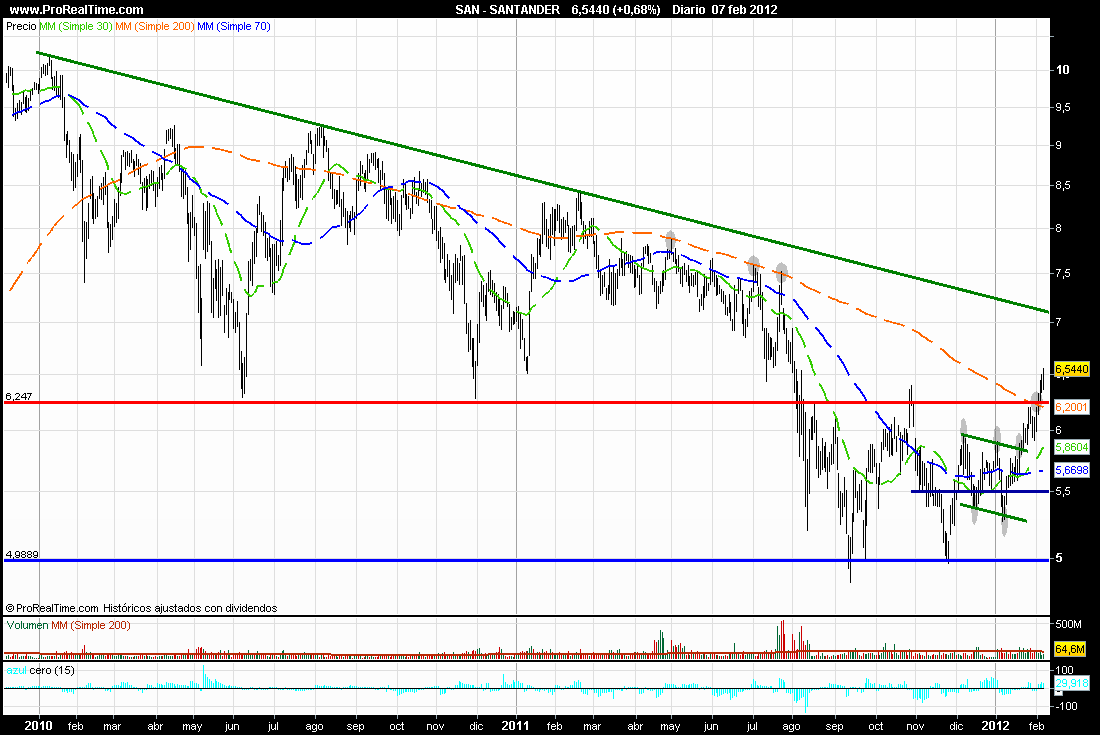Open MM (Simple 70) indicator settings

point(234,27)
